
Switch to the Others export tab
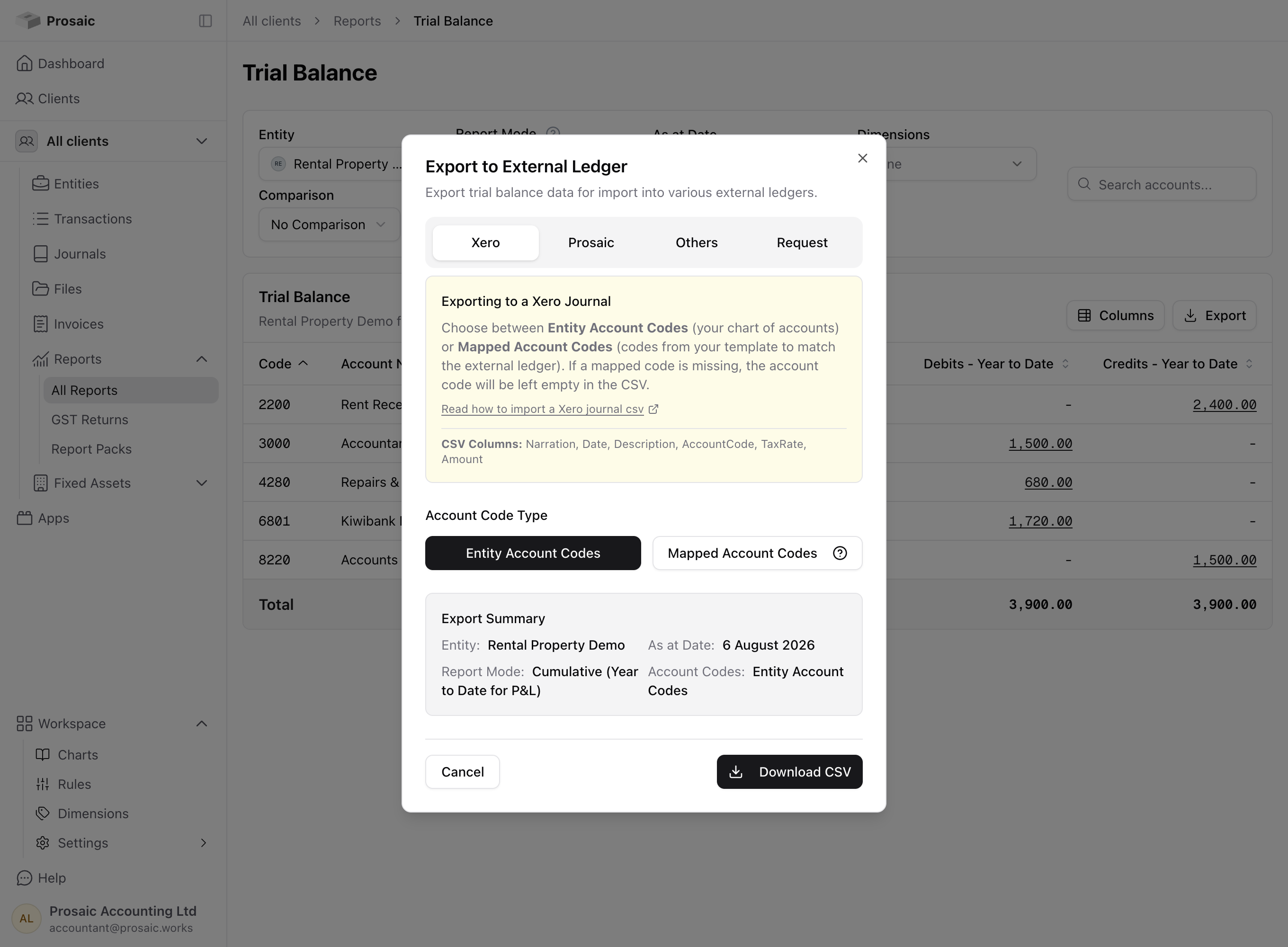(x=697, y=242)
